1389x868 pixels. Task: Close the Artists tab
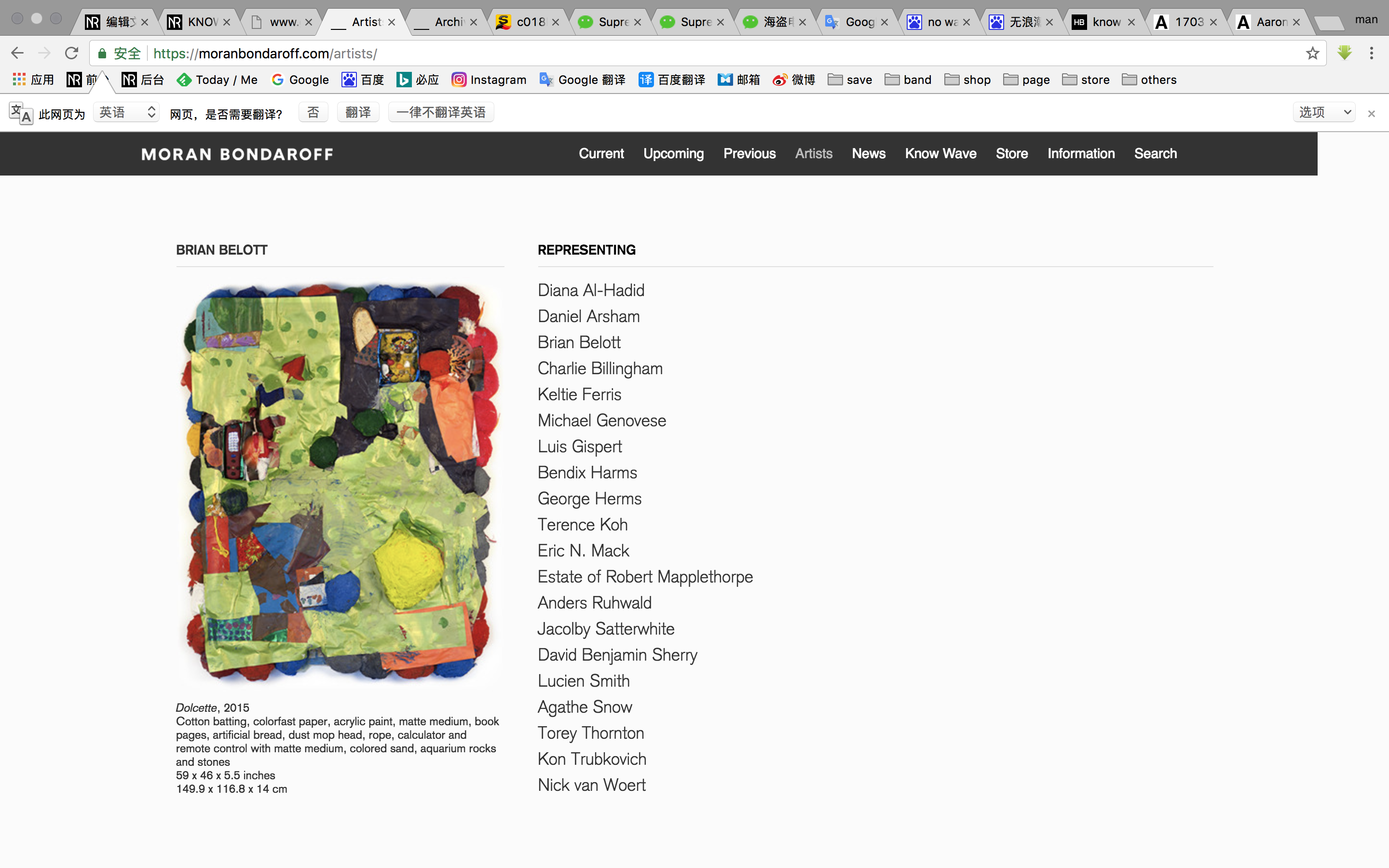point(392,22)
